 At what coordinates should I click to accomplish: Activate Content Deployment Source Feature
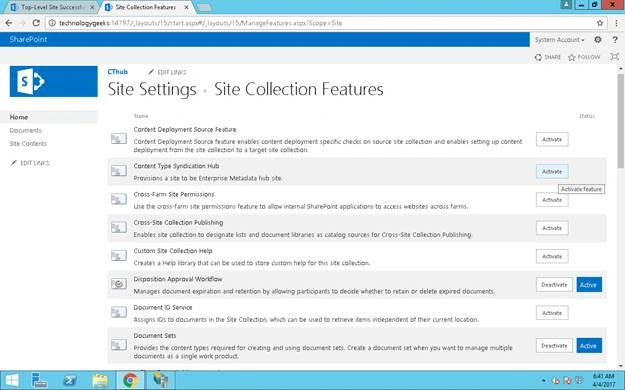click(x=552, y=139)
